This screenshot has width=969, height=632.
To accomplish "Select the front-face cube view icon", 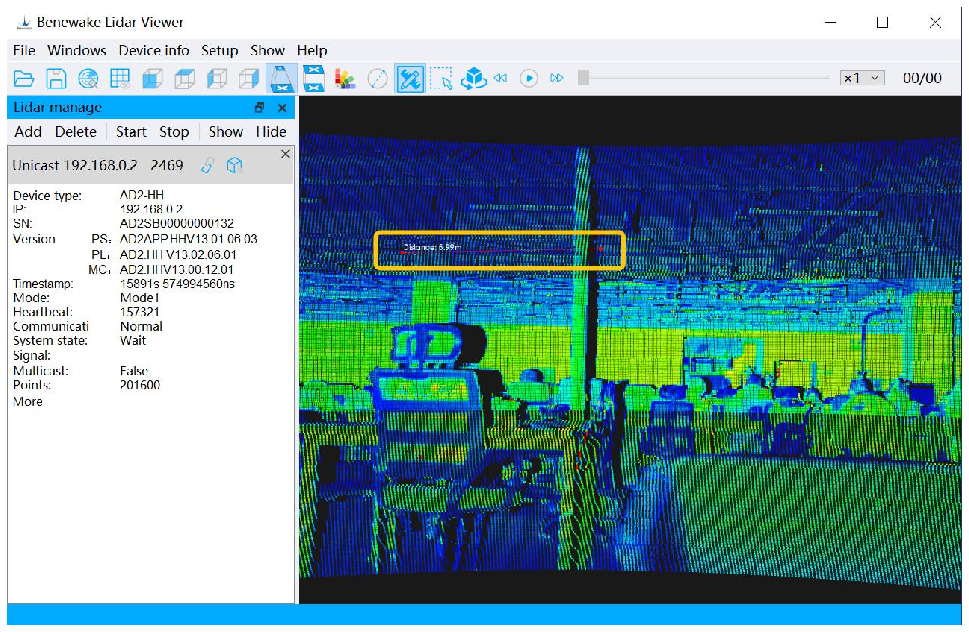I will [152, 78].
